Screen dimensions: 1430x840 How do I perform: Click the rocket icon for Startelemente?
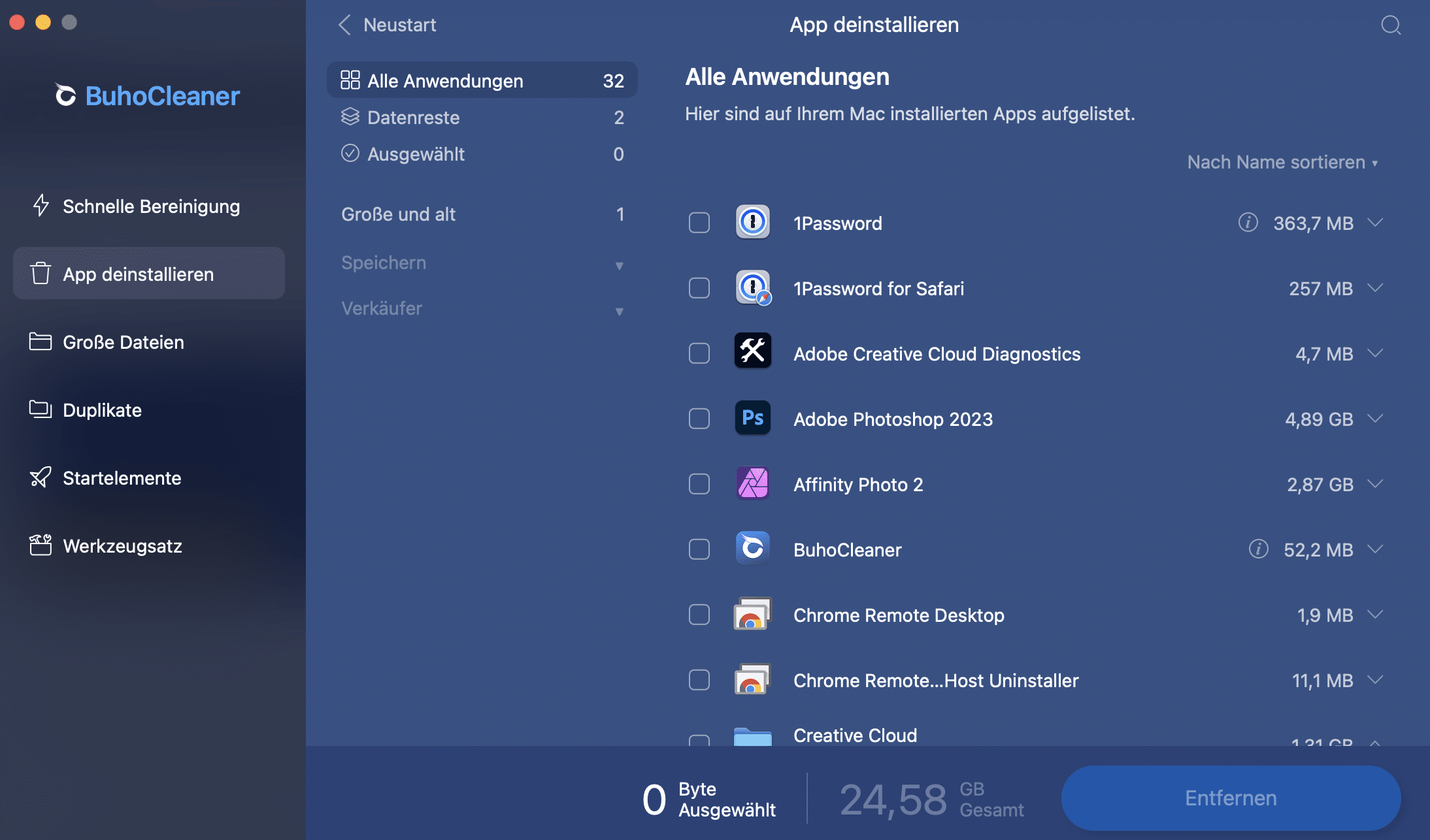point(41,477)
